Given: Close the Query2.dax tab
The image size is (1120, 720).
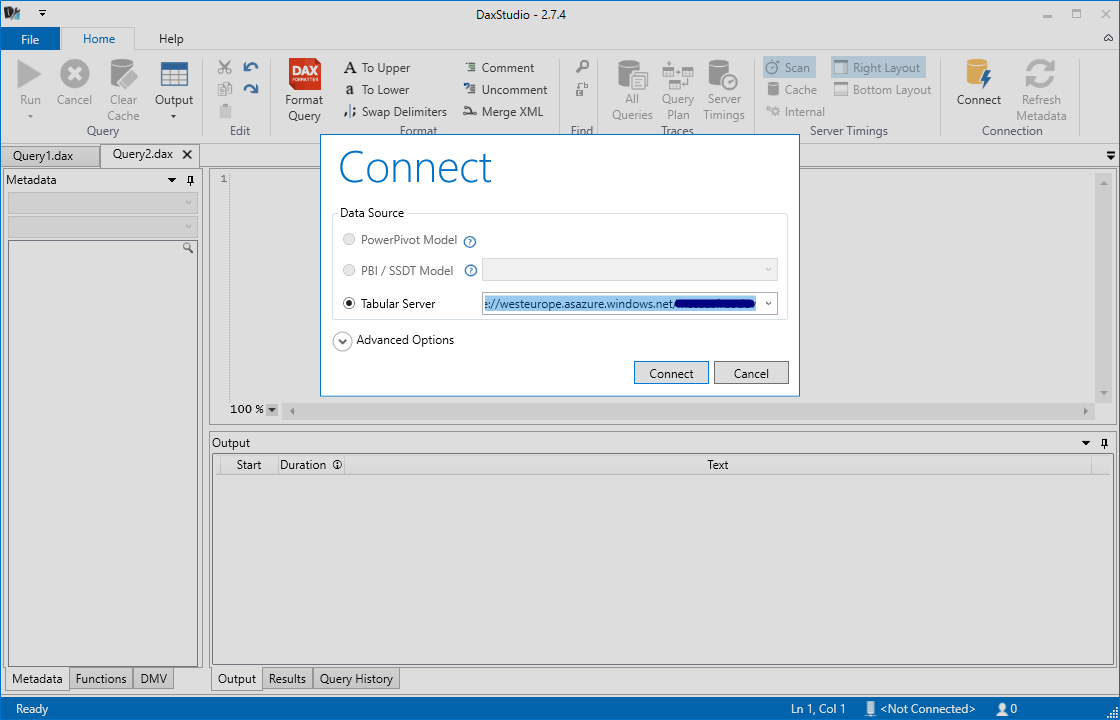Looking at the screenshot, I should pos(187,154).
